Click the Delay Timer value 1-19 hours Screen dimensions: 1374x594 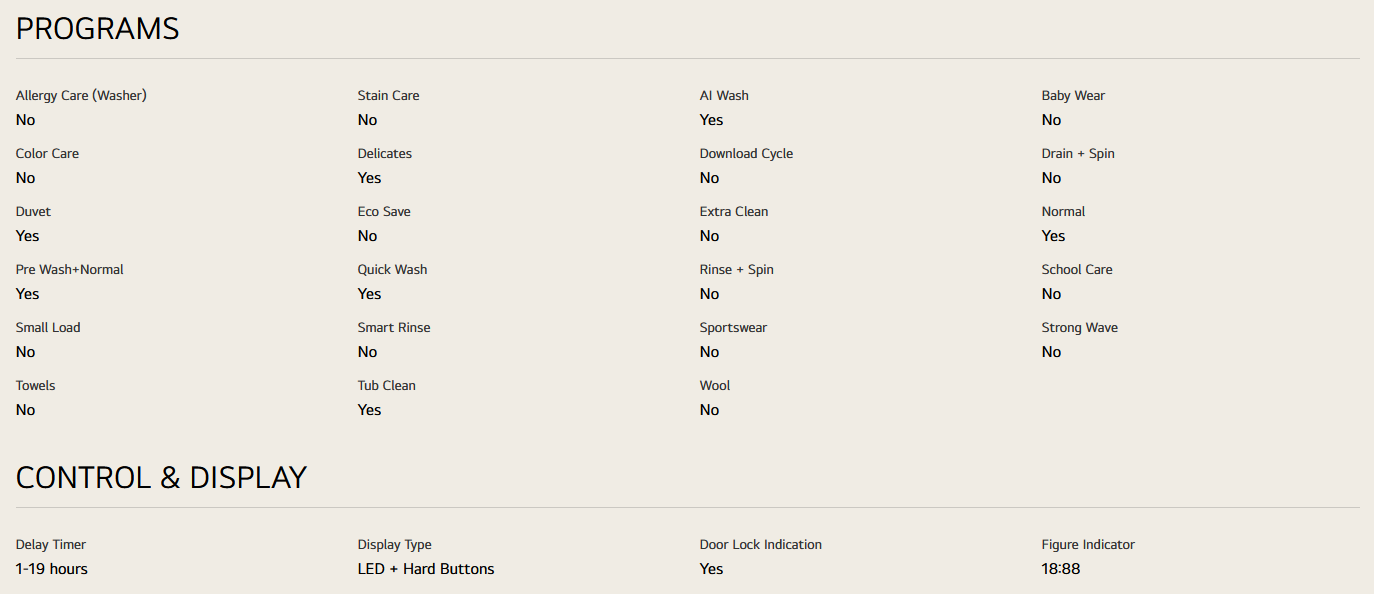coord(52,569)
